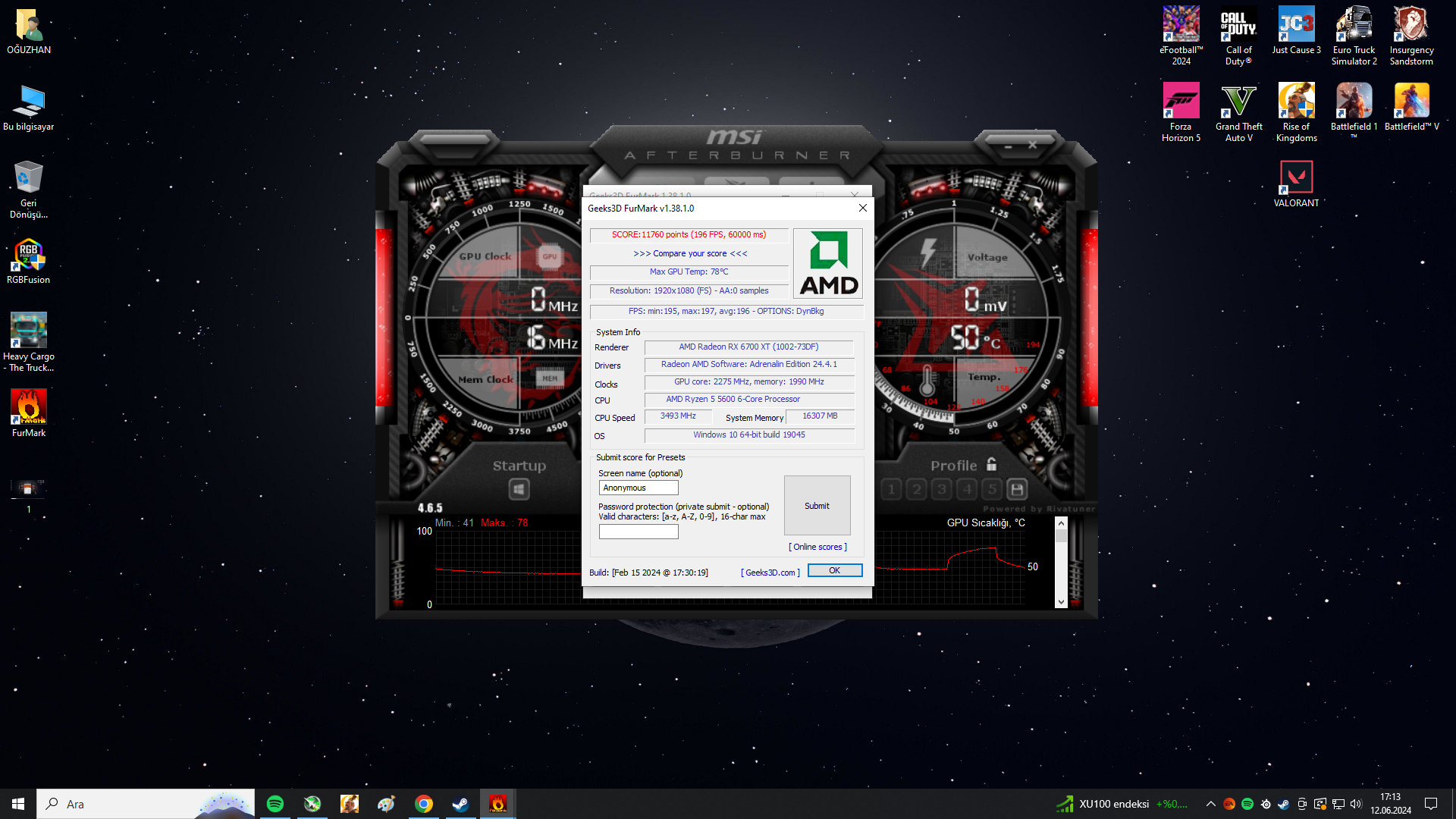Select profile slot 3

click(x=942, y=490)
